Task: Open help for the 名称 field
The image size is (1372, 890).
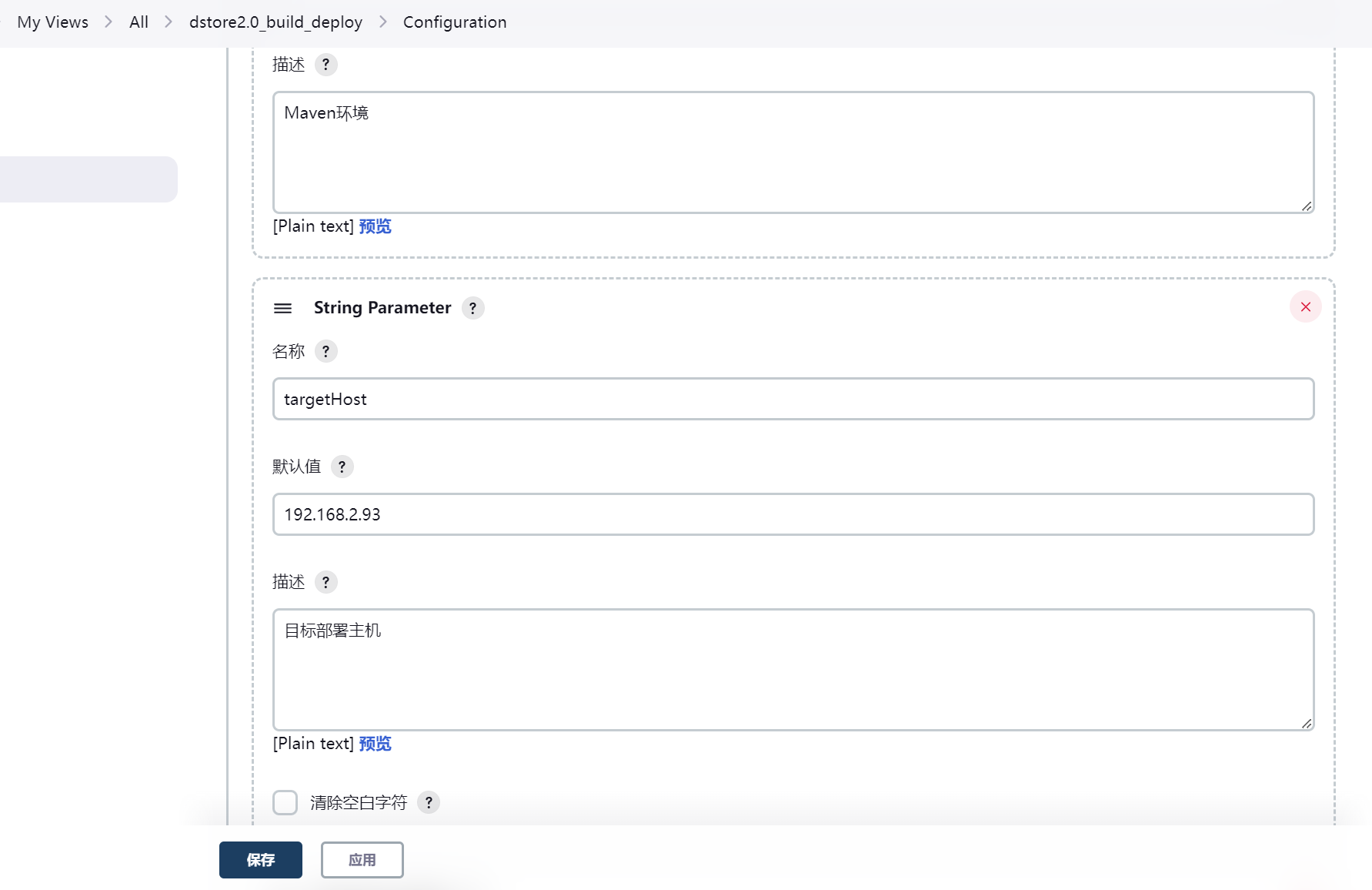Action: pyautogui.click(x=326, y=351)
